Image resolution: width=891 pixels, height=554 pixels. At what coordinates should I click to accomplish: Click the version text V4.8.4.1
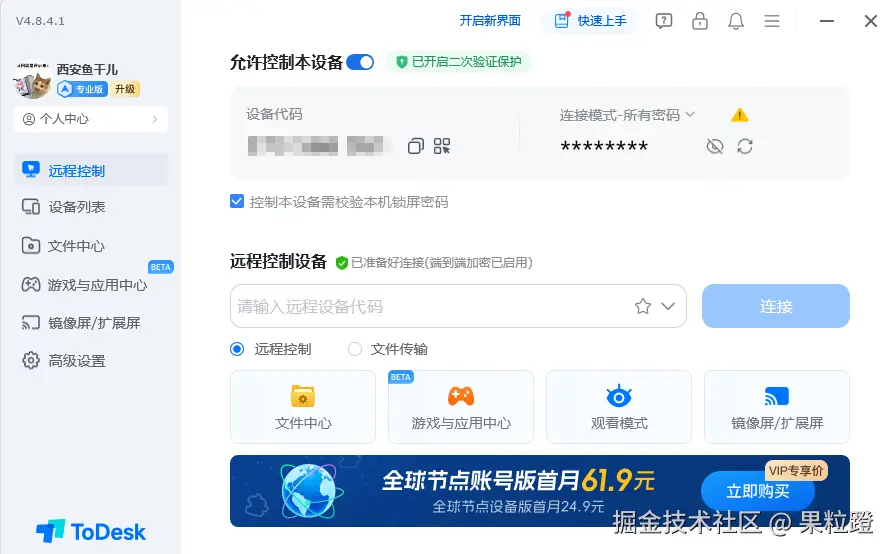click(x=40, y=21)
